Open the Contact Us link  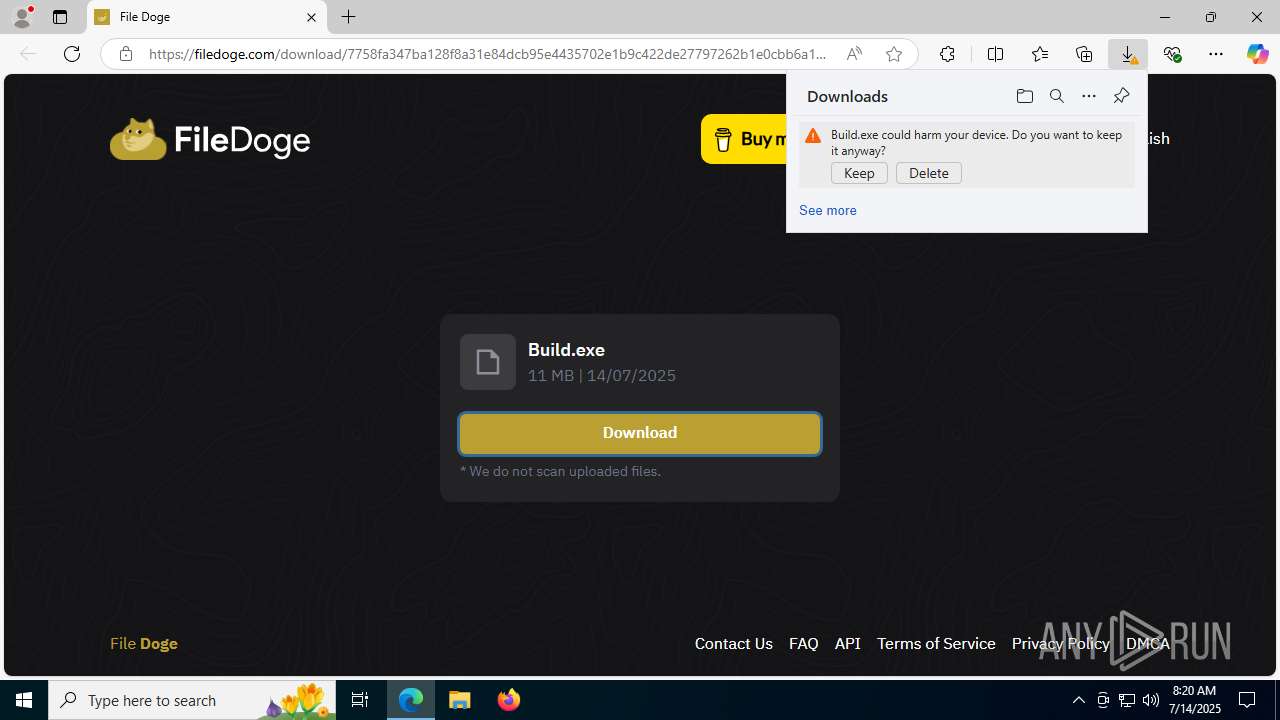coord(734,644)
